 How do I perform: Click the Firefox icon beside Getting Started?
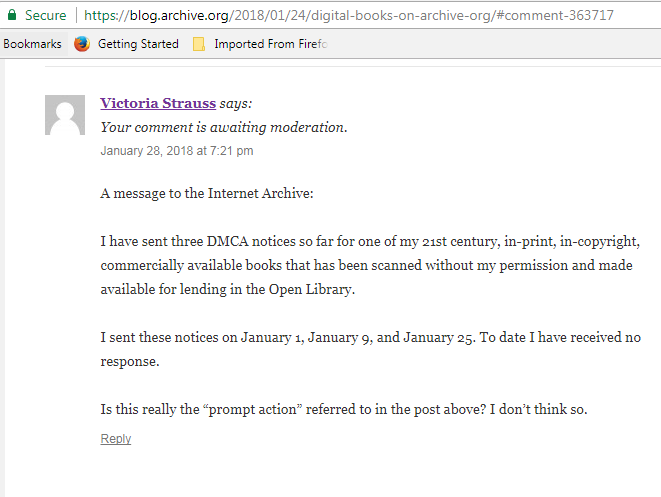click(x=82, y=44)
